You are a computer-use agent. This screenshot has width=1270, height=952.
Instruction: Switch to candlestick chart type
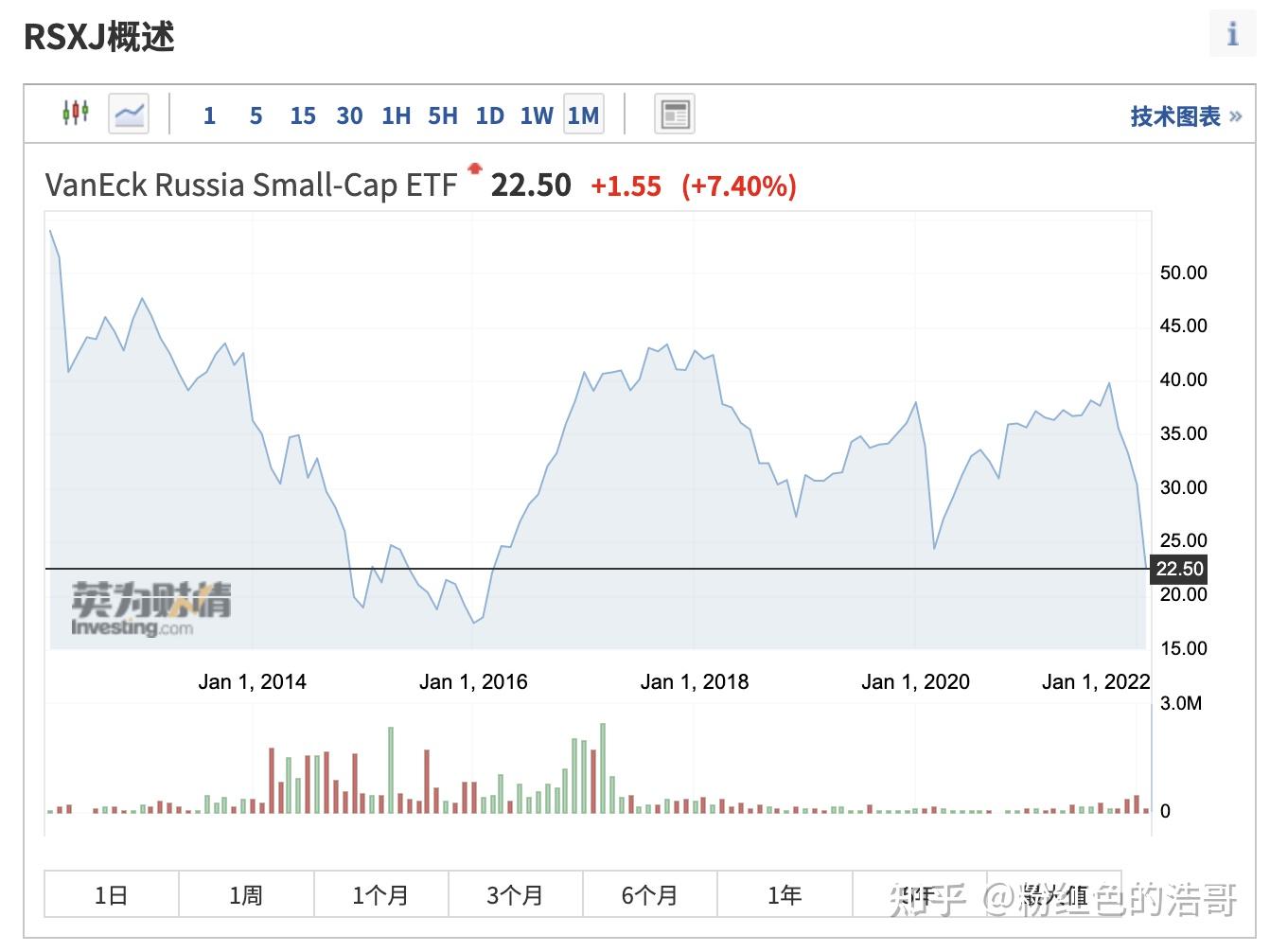(76, 114)
